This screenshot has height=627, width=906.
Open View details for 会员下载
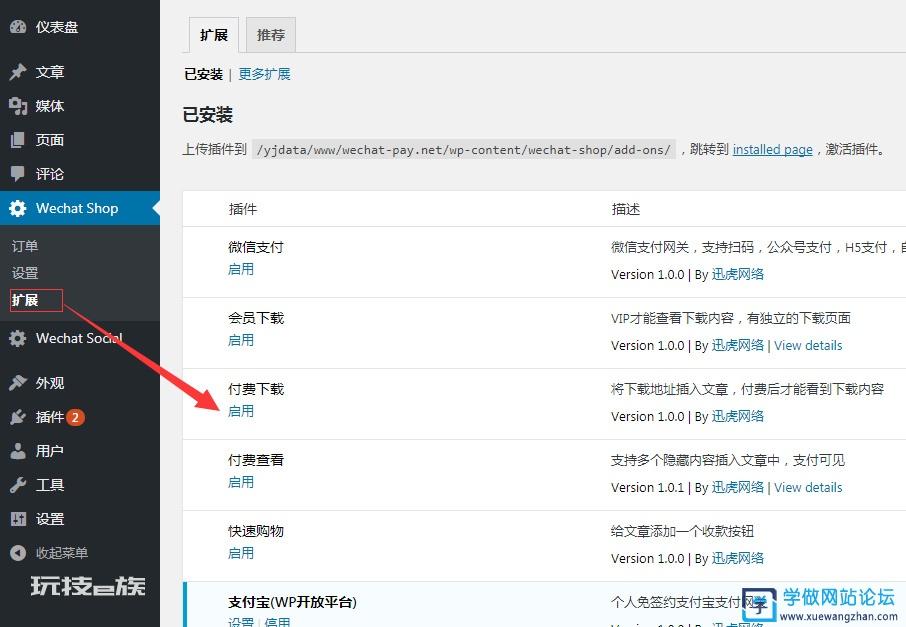tap(808, 346)
